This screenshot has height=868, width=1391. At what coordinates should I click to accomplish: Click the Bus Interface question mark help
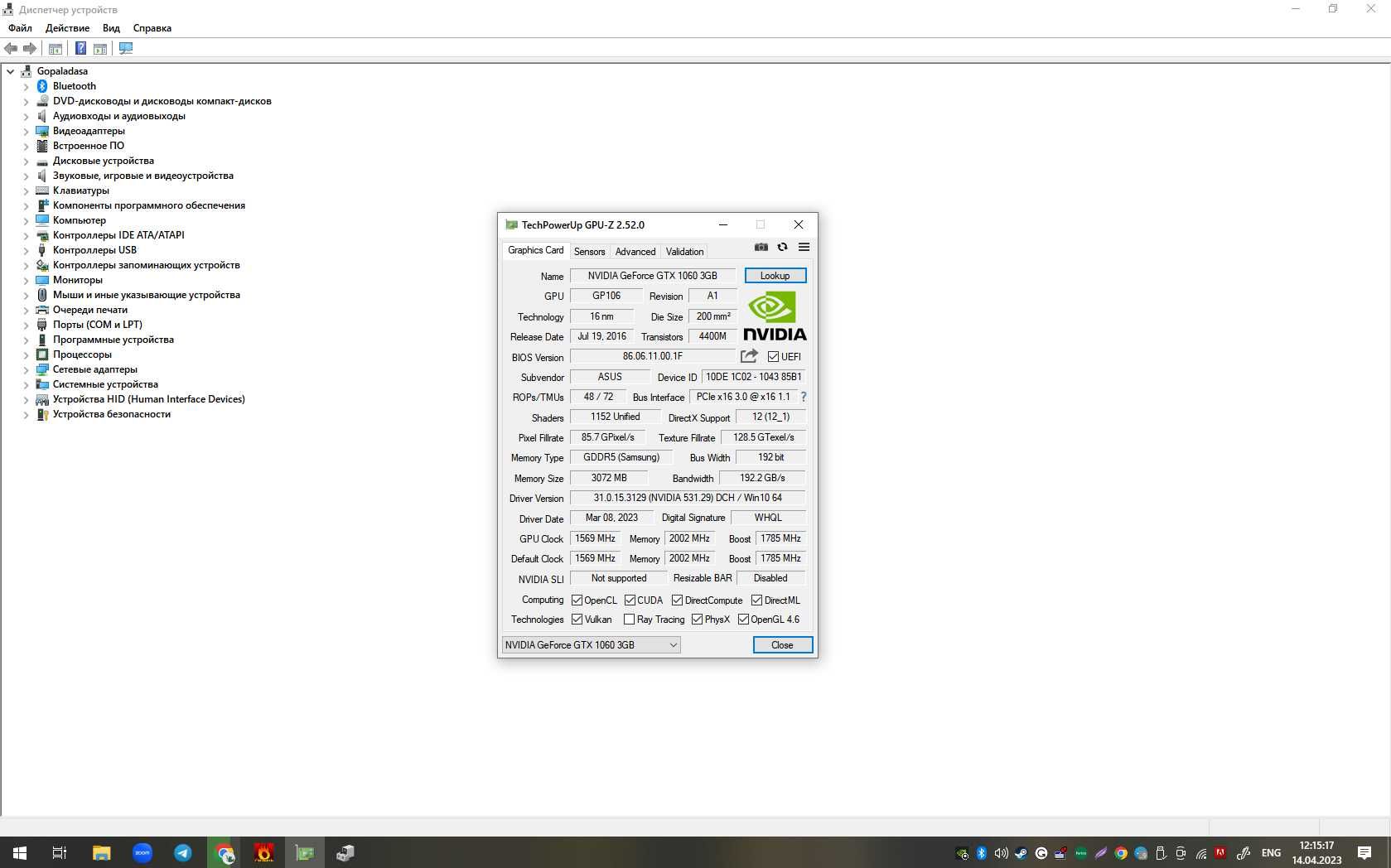[803, 397]
